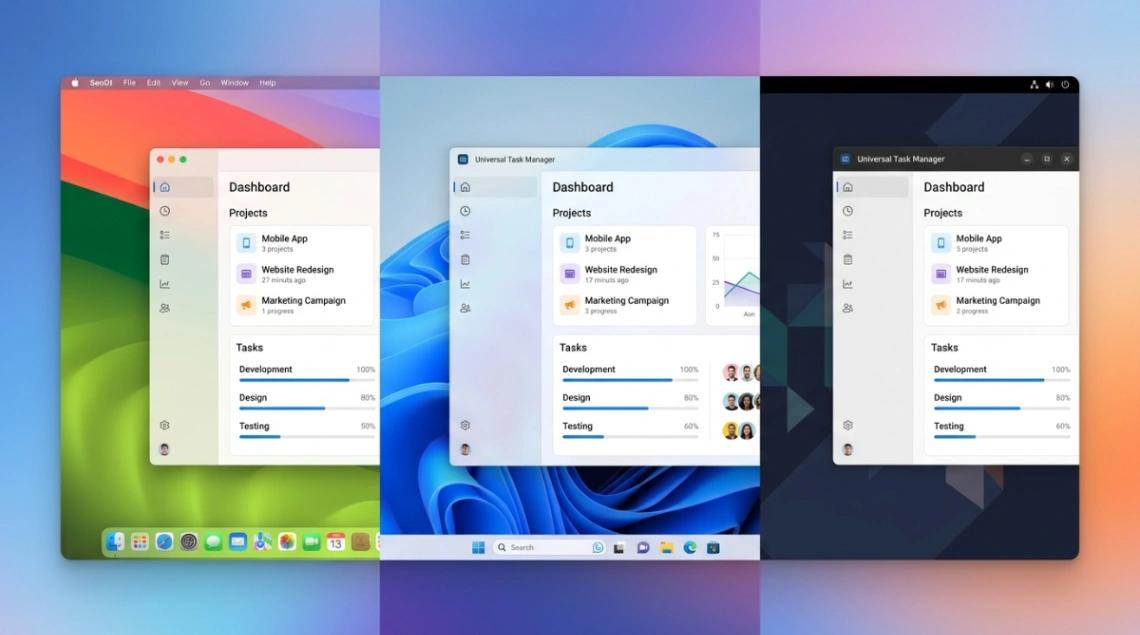Open Microsoft Edge on the Windows taskbar
This screenshot has height=635, width=1140.
(x=690, y=548)
